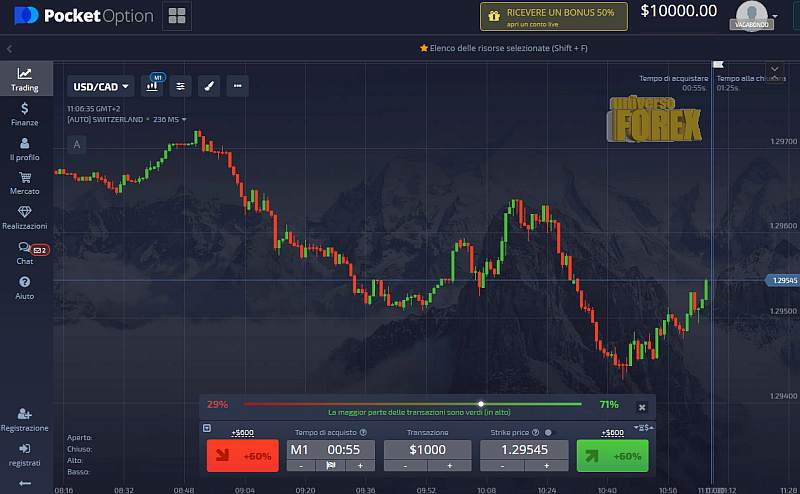This screenshot has width=800, height=494.
Task: Open Realizzazioni diamond icon
Action: click(24, 217)
